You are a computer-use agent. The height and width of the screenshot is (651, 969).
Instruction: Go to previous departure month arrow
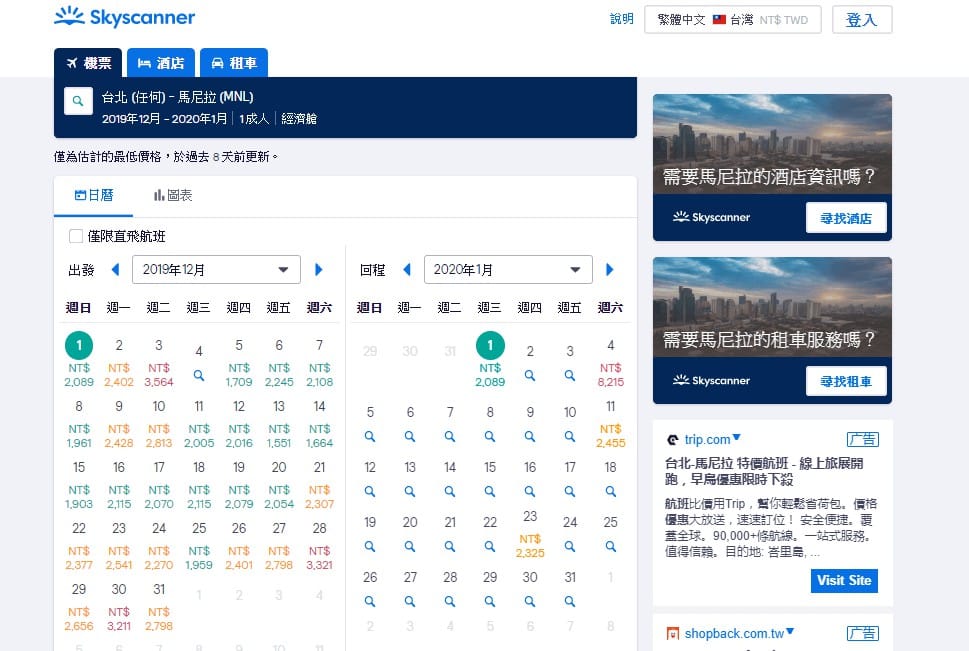tap(115, 270)
